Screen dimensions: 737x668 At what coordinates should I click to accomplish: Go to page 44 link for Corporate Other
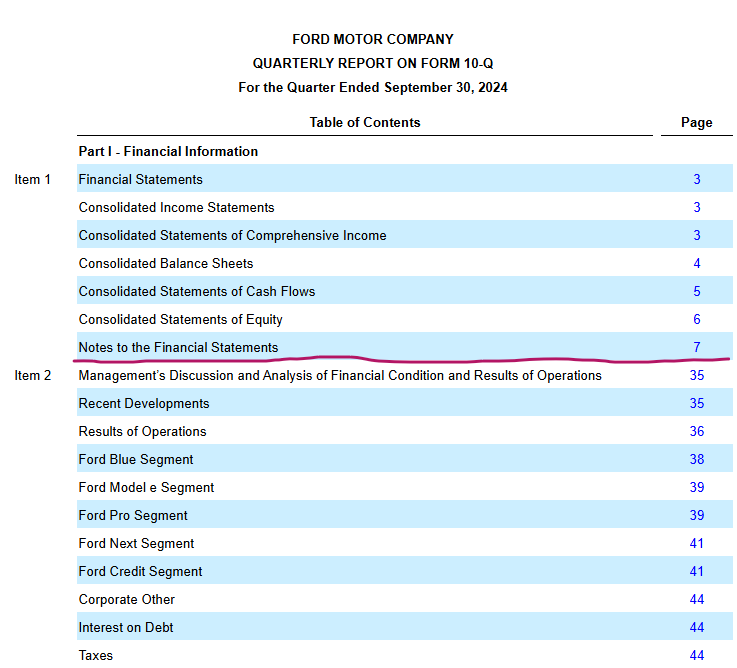(697, 599)
